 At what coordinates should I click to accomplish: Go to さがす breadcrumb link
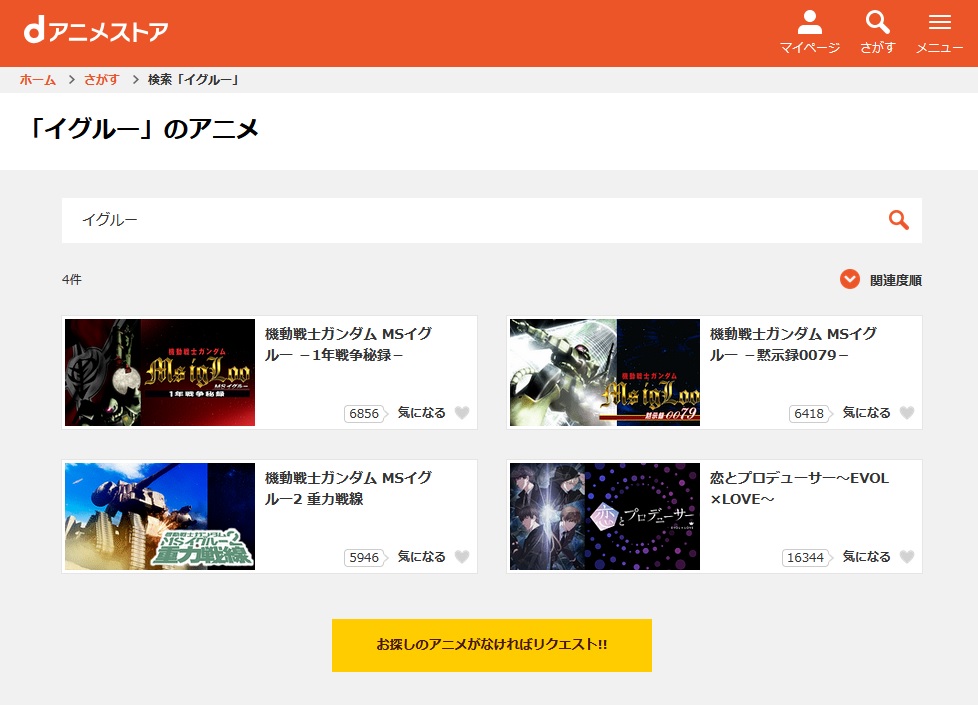tap(102, 80)
